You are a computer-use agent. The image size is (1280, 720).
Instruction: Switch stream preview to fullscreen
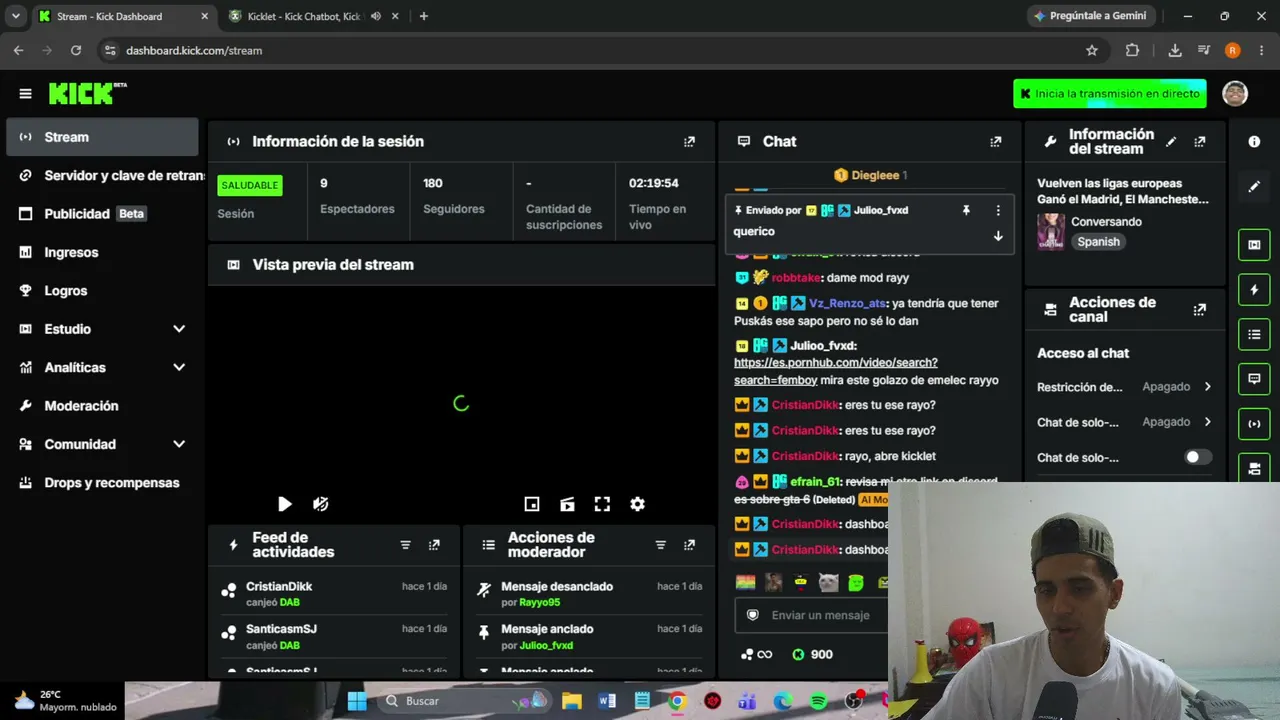pos(602,504)
